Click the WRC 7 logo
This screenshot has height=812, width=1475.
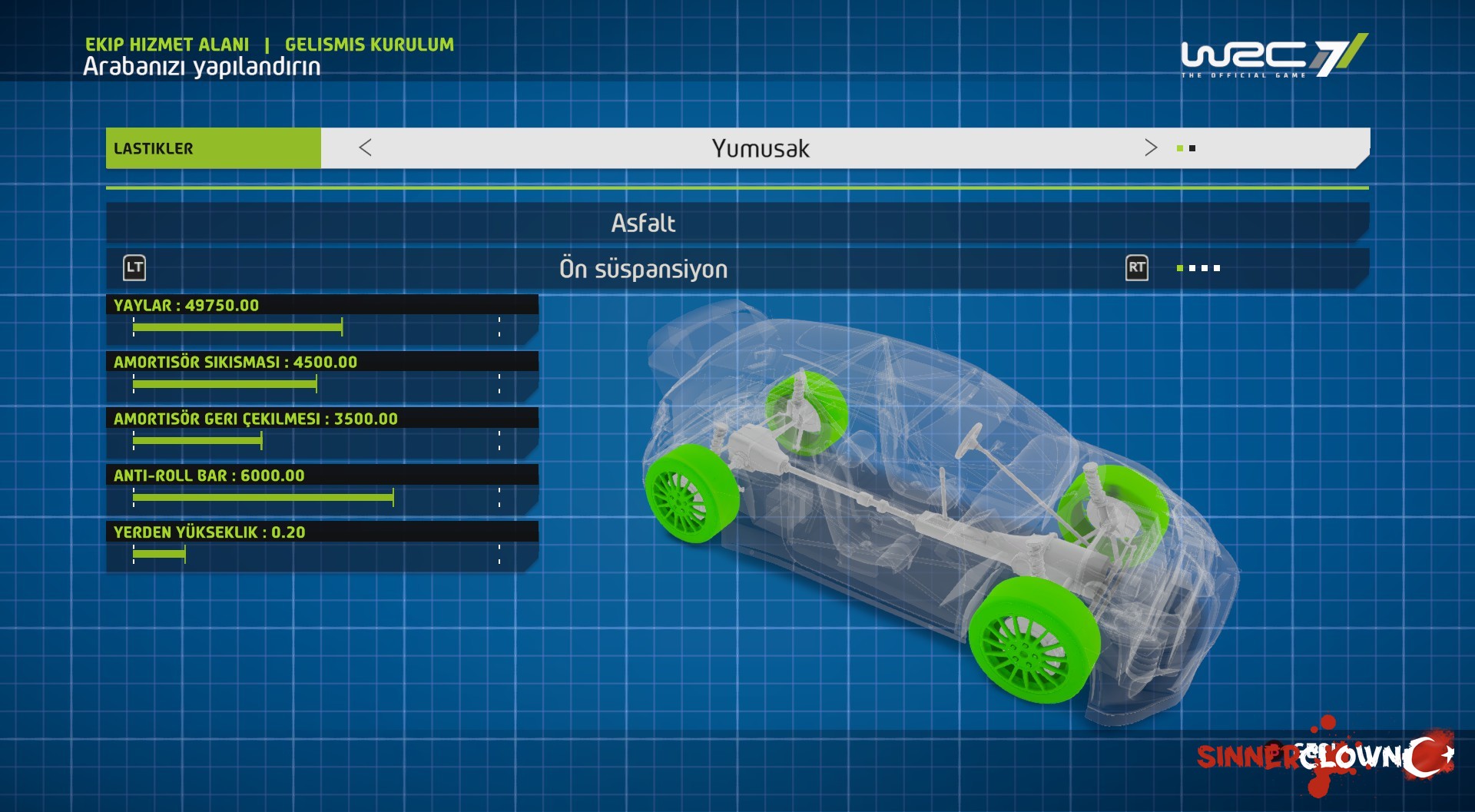(x=1274, y=55)
